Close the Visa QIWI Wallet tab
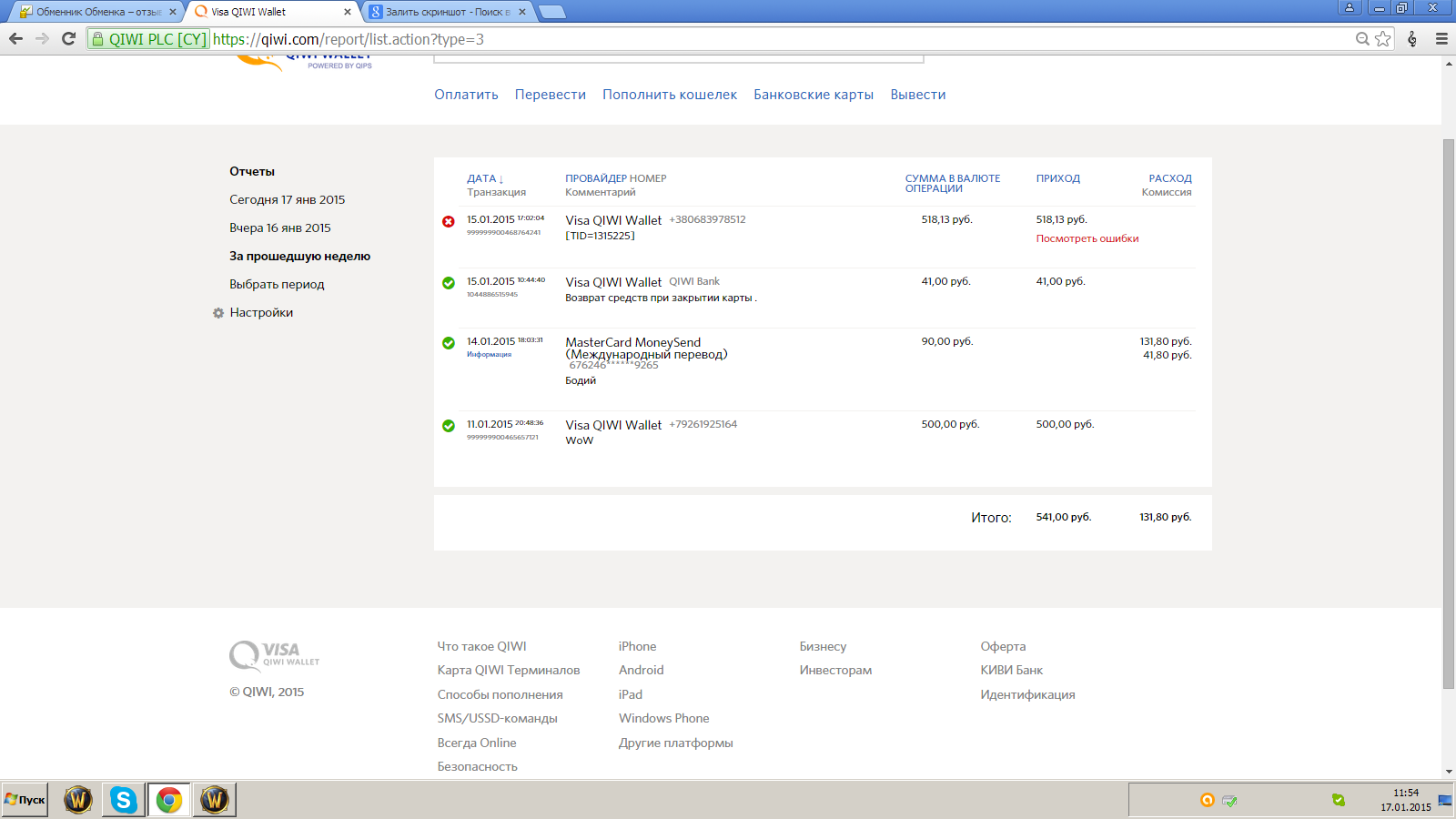Viewport: 1456px width, 819px height. 348,12
